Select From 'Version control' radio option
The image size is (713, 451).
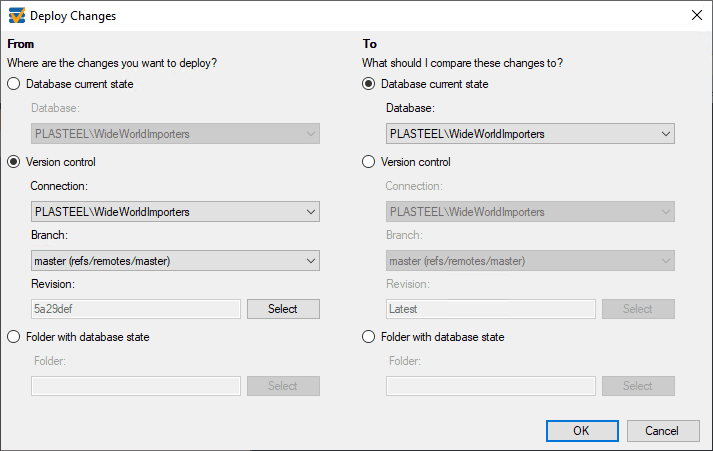point(14,162)
